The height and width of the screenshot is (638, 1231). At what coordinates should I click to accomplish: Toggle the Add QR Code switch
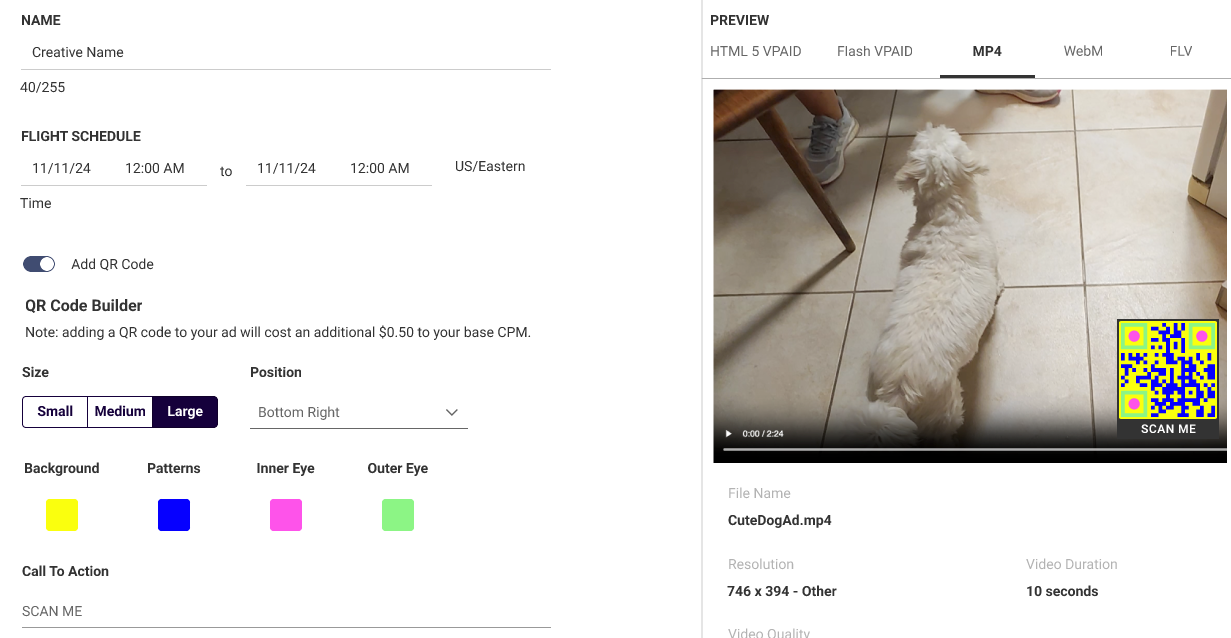click(x=39, y=264)
